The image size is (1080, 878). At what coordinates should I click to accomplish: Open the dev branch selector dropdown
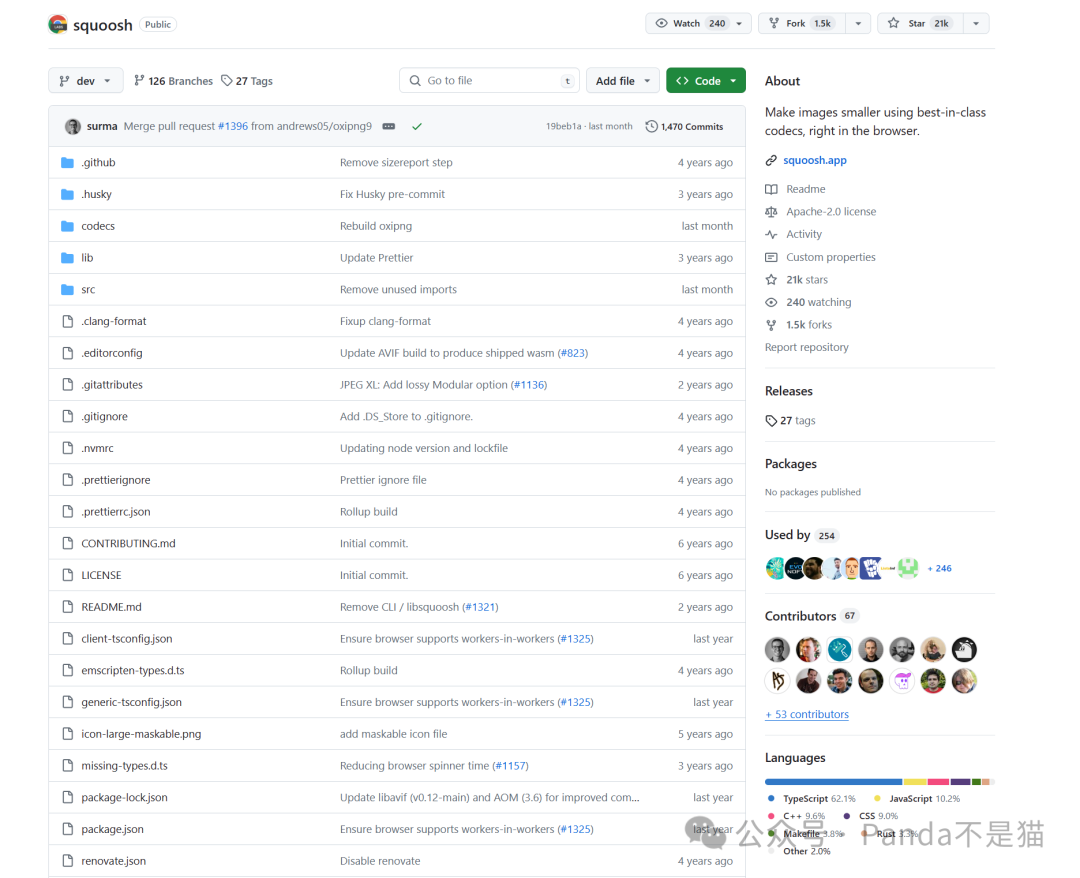(x=85, y=81)
